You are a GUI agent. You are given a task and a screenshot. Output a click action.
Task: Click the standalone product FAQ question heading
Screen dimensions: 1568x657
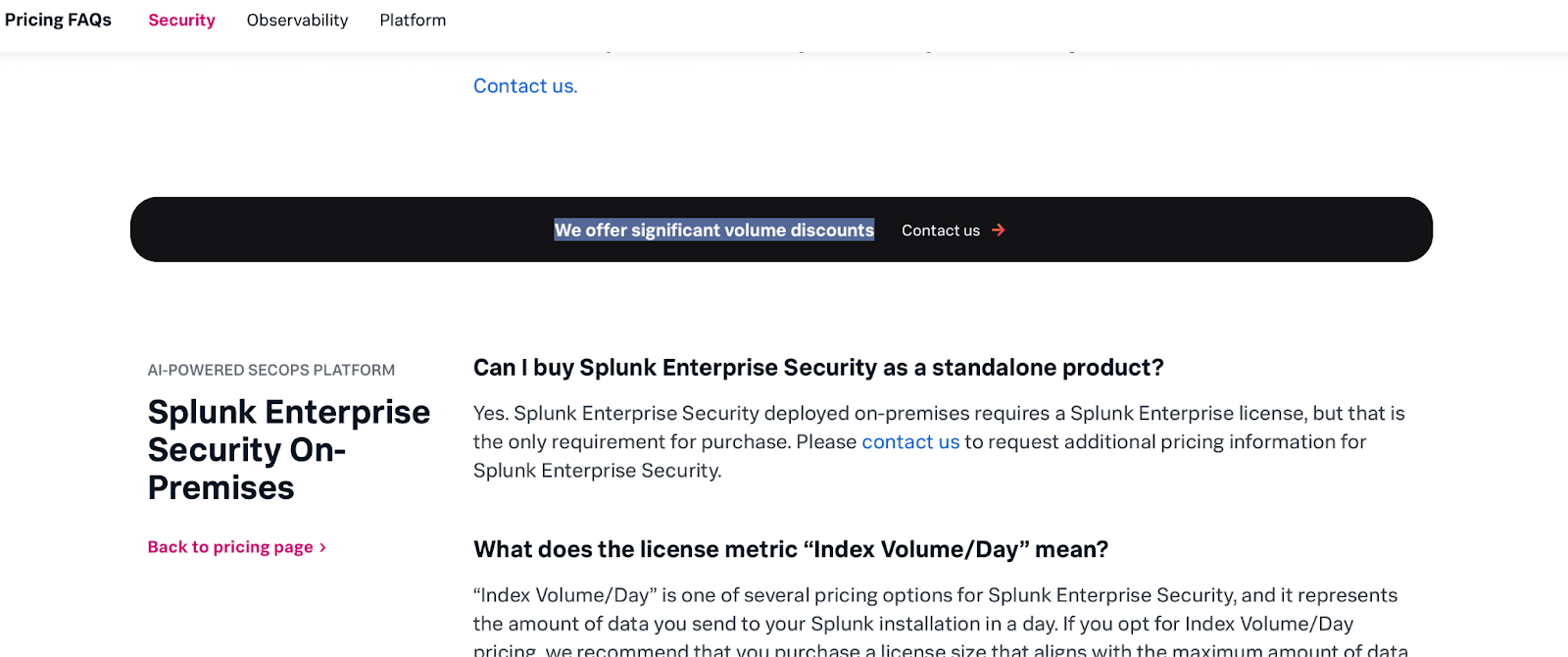click(x=818, y=367)
